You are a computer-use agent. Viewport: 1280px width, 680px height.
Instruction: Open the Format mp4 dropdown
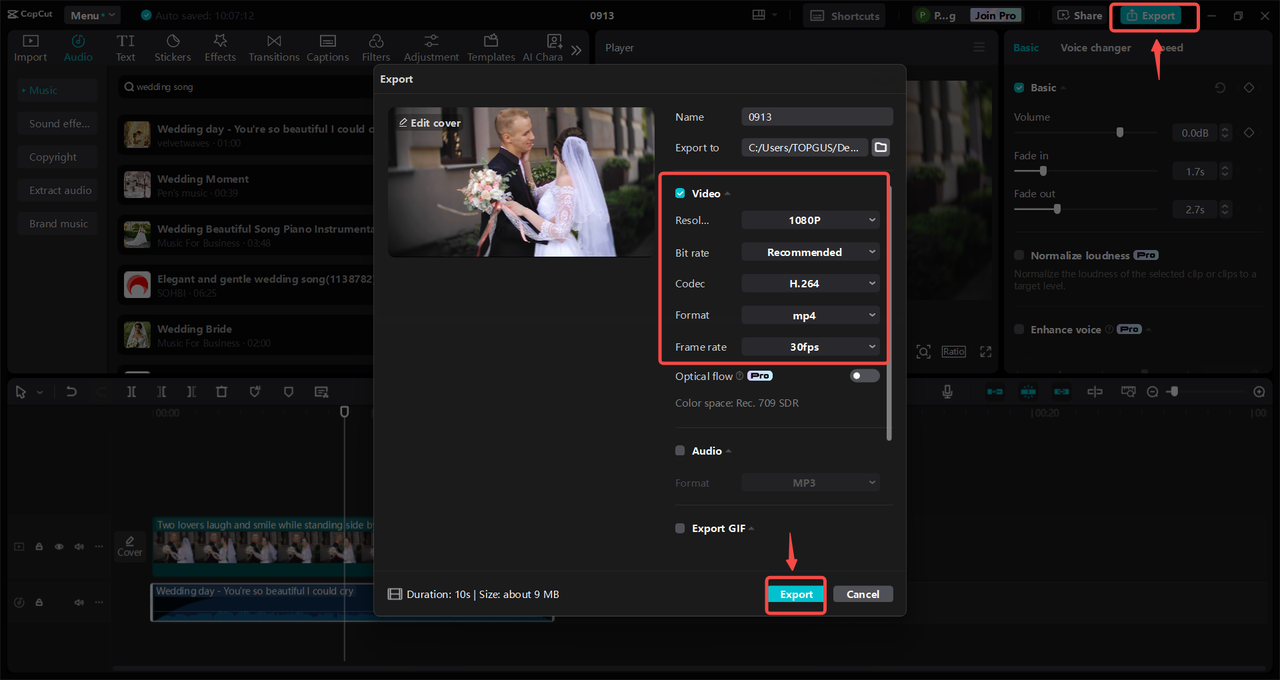coord(811,315)
